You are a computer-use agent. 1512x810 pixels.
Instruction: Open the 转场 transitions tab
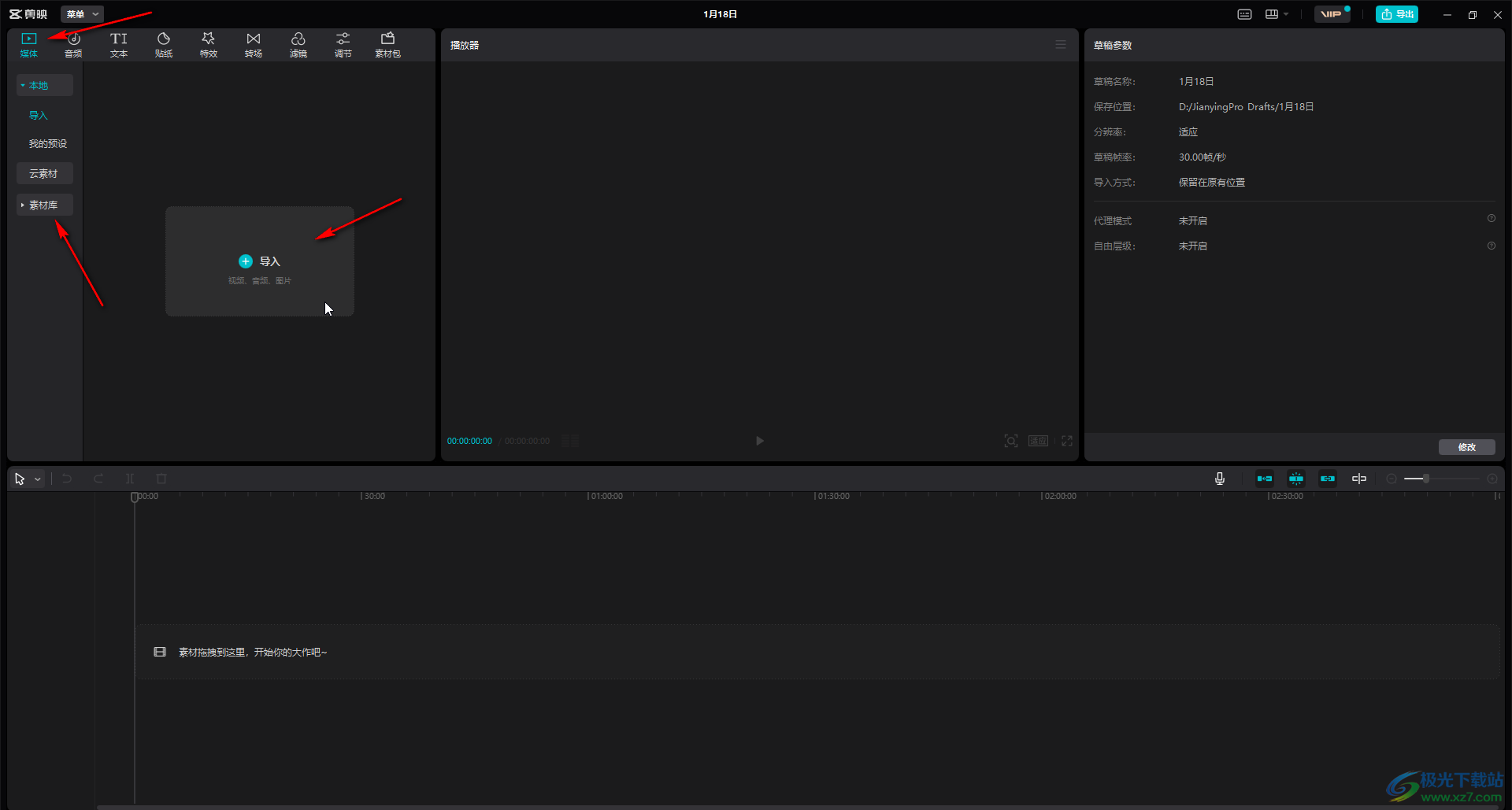[x=254, y=45]
